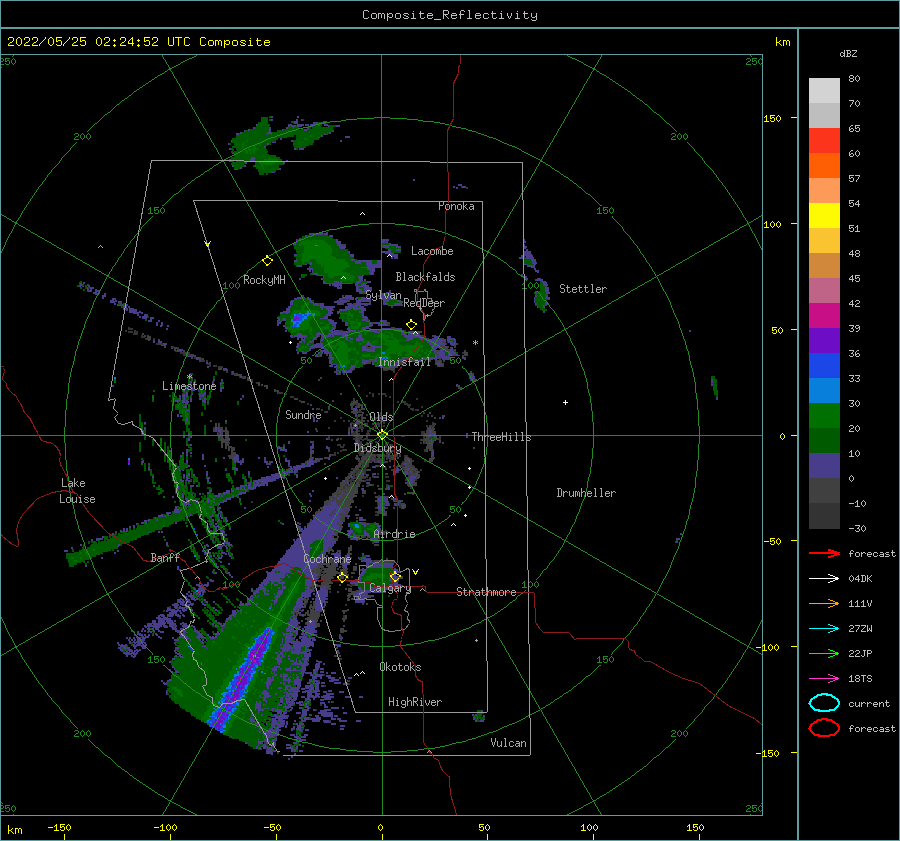Viewport: 900px width, 841px height.
Task: Click the red 60-65 dBZ color swatch
Action: click(x=824, y=141)
